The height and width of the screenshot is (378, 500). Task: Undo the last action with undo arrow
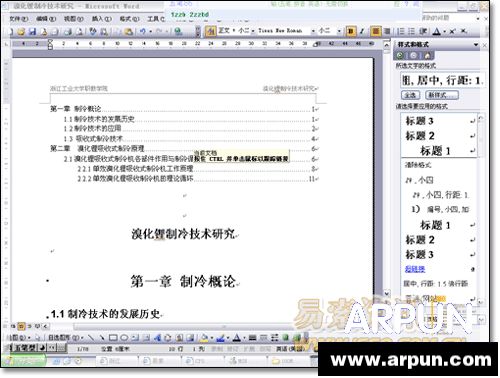pos(143,32)
